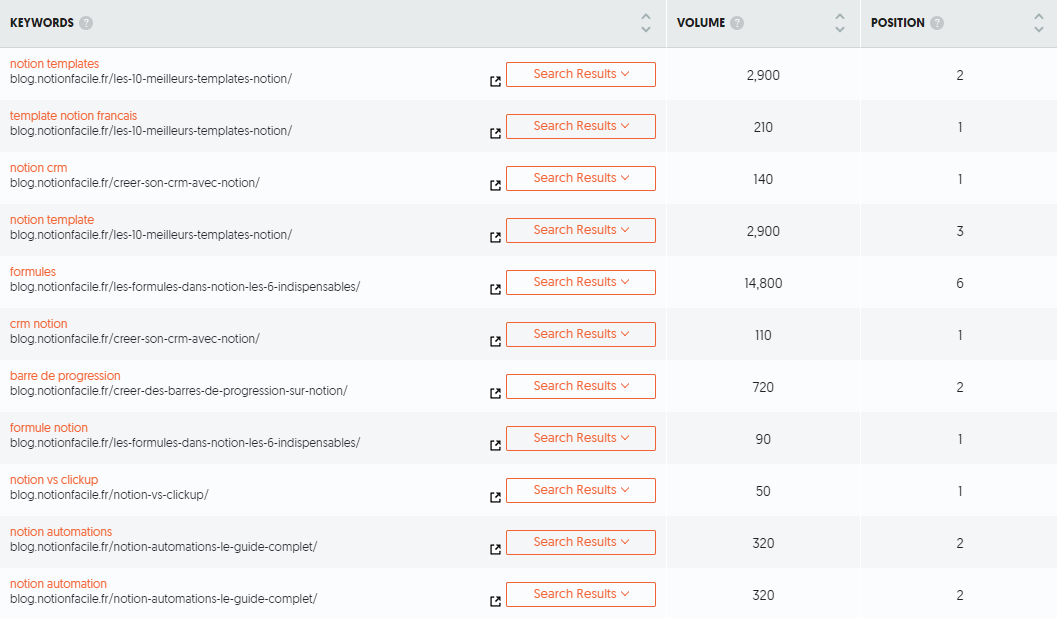Open external link icon in 'notion crm' row
The height and width of the screenshot is (618, 1057).
click(495, 185)
